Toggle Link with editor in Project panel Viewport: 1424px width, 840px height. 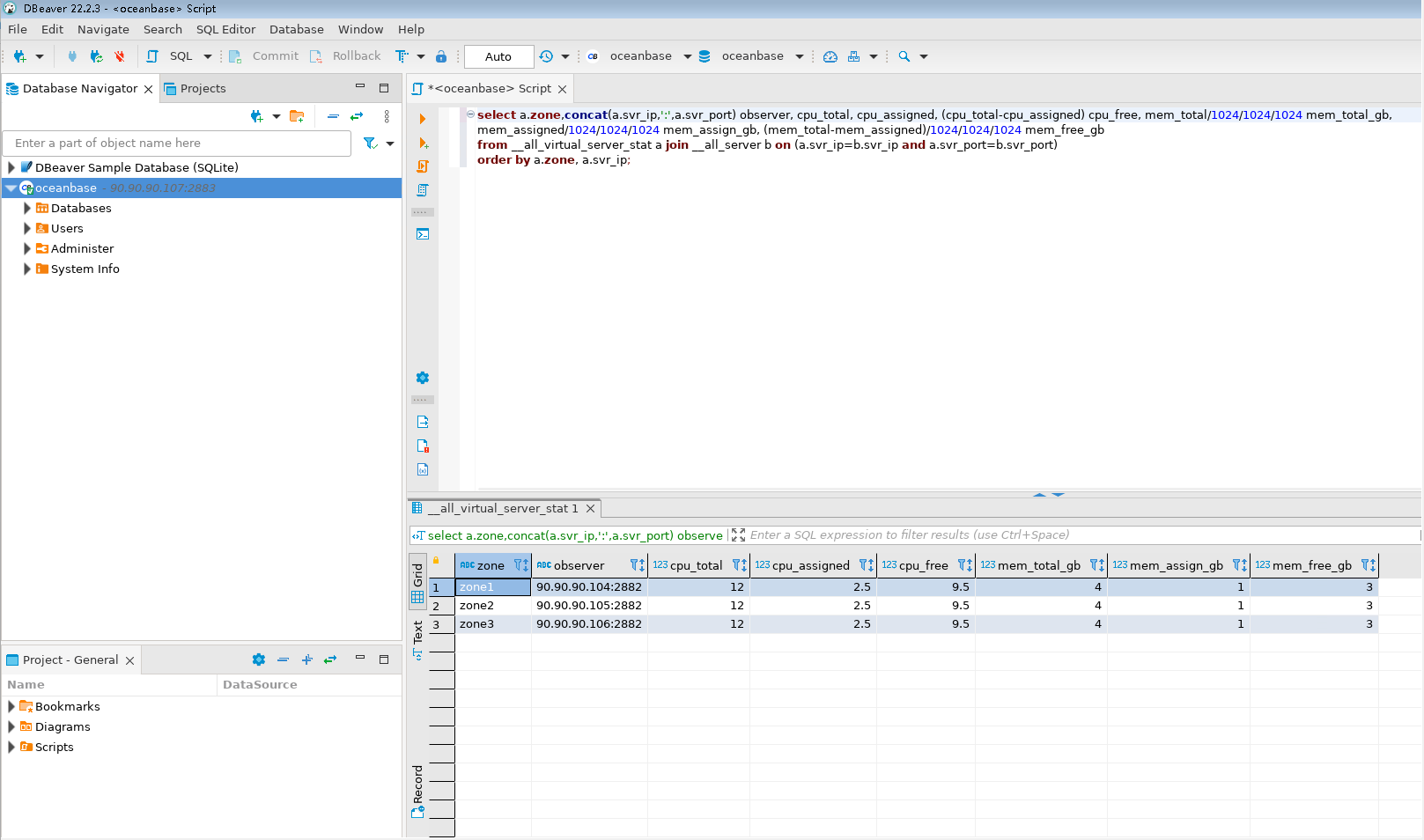[x=330, y=659]
